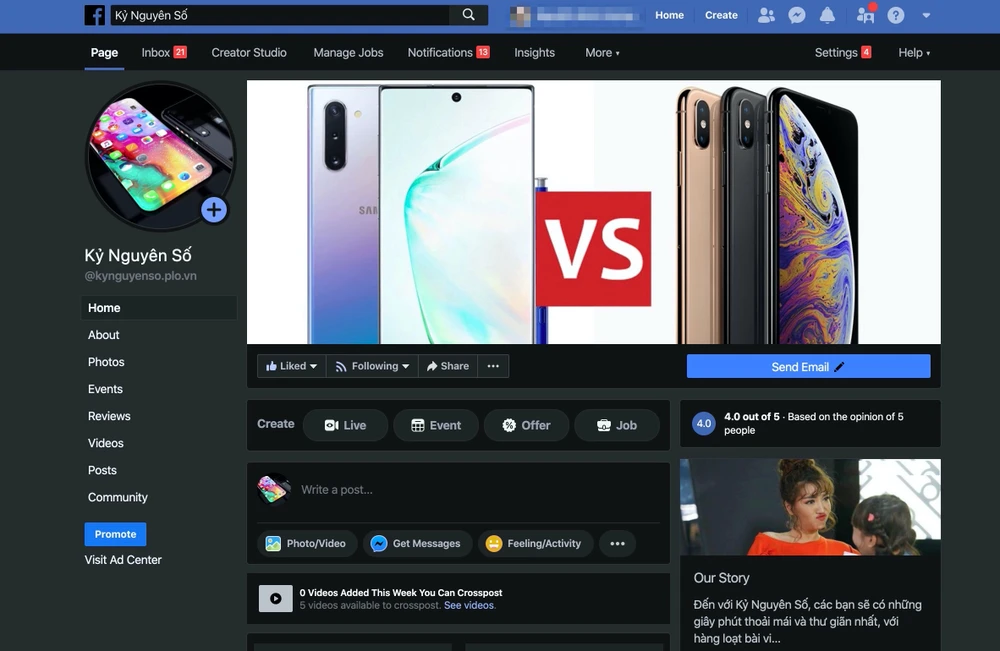Click the plus icon on profile picture
The height and width of the screenshot is (651, 1000).
point(214,210)
